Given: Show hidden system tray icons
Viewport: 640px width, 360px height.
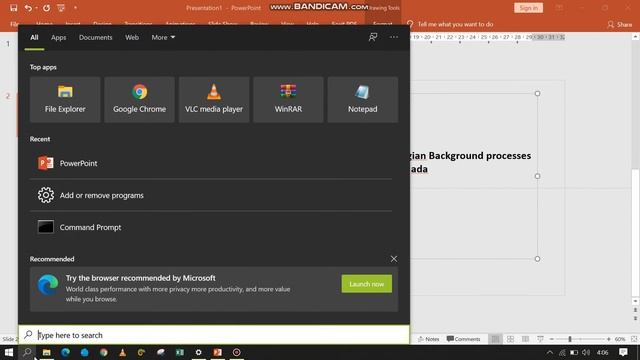Looking at the screenshot, I should point(550,352).
